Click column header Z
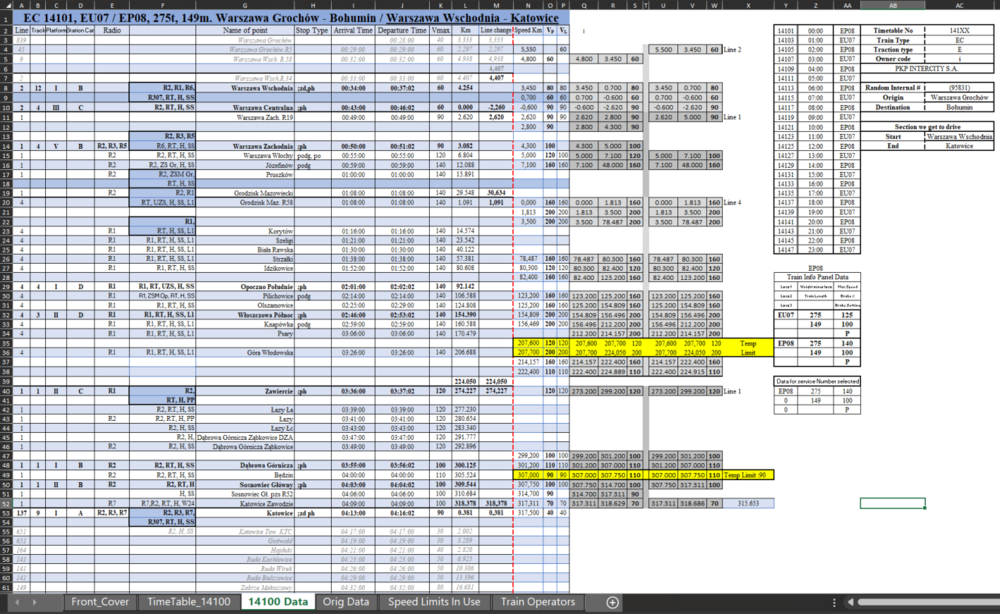Screen dimensions: 1000x614 pyautogui.click(x=815, y=5)
